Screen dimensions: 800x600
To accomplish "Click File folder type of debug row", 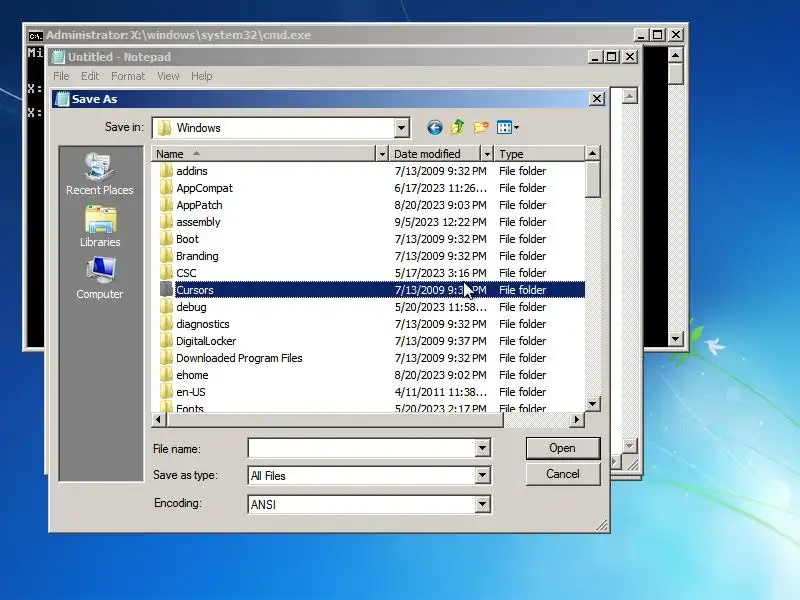I will coord(522,307).
